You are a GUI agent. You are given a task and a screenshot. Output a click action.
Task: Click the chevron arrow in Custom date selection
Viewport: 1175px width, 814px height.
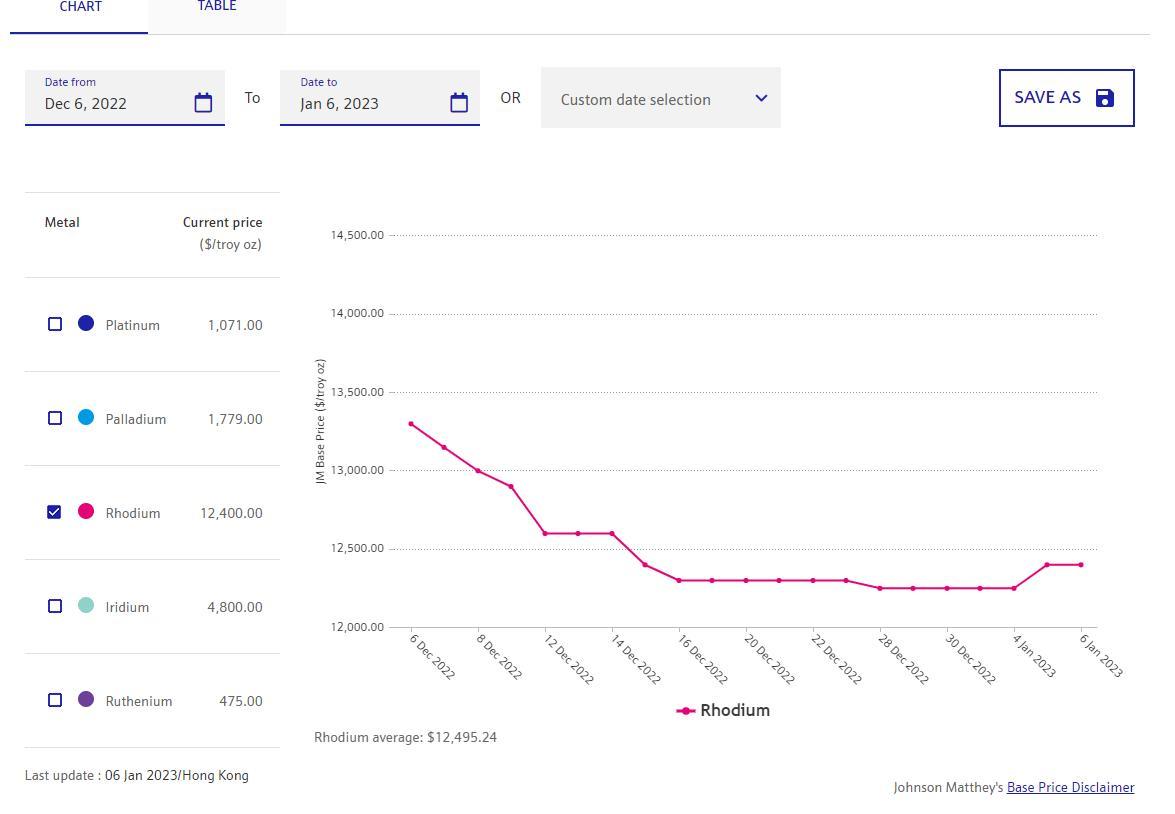[x=761, y=98]
